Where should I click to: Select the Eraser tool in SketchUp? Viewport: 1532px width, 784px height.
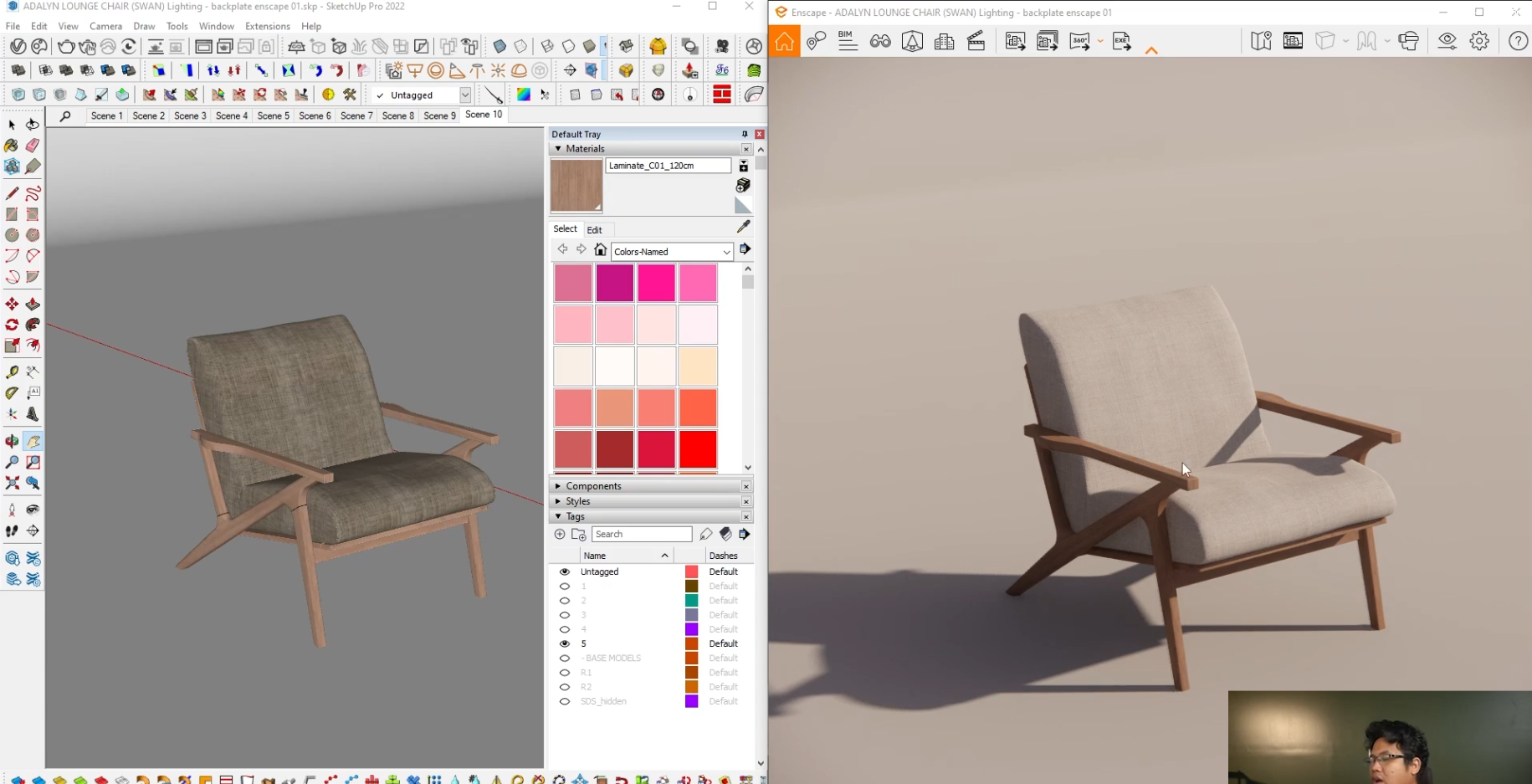(32, 146)
